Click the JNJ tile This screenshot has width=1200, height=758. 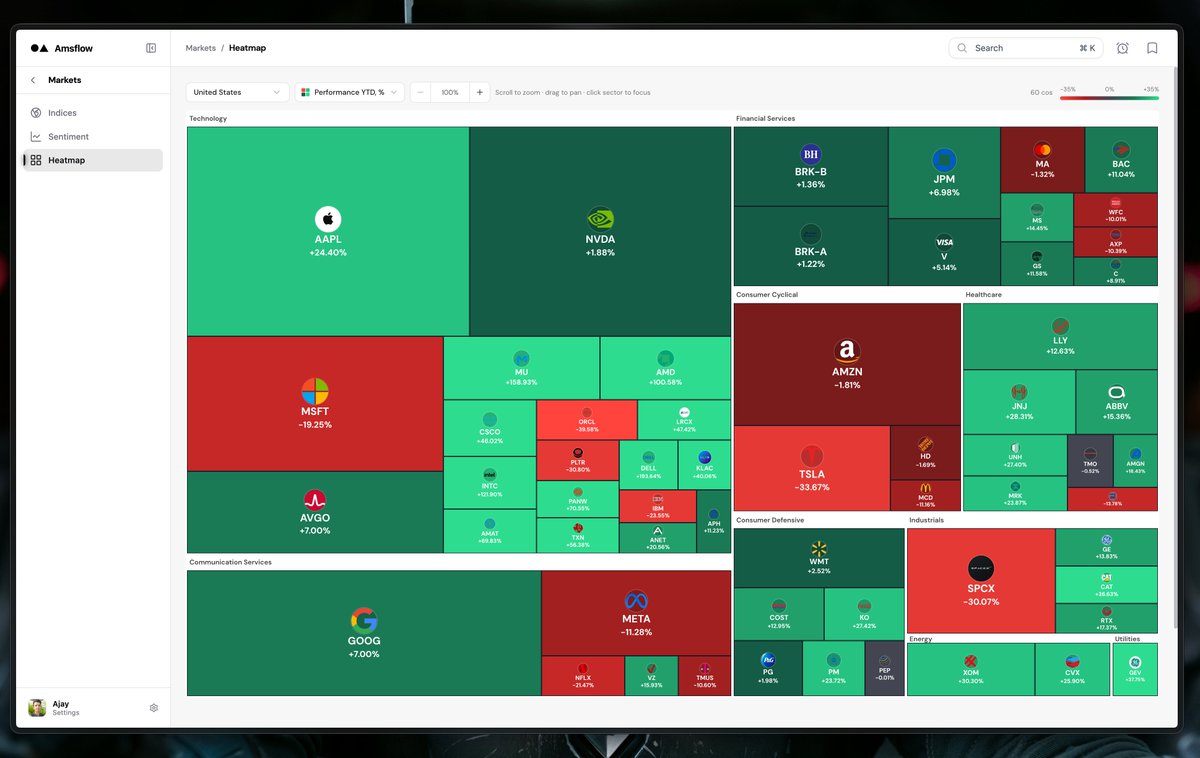tap(1019, 402)
